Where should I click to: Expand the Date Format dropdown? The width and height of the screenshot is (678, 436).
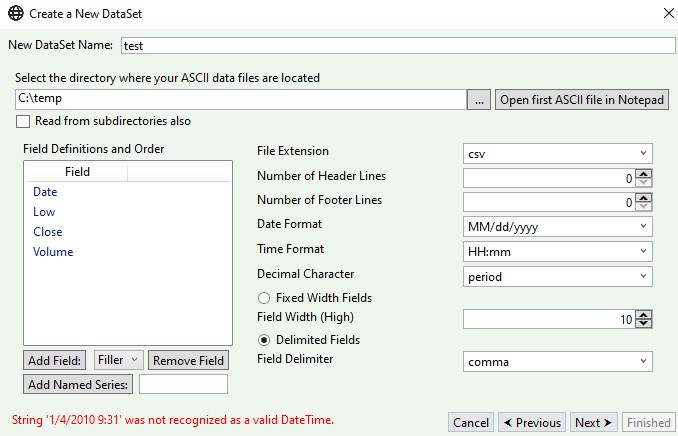pyautogui.click(x=558, y=226)
